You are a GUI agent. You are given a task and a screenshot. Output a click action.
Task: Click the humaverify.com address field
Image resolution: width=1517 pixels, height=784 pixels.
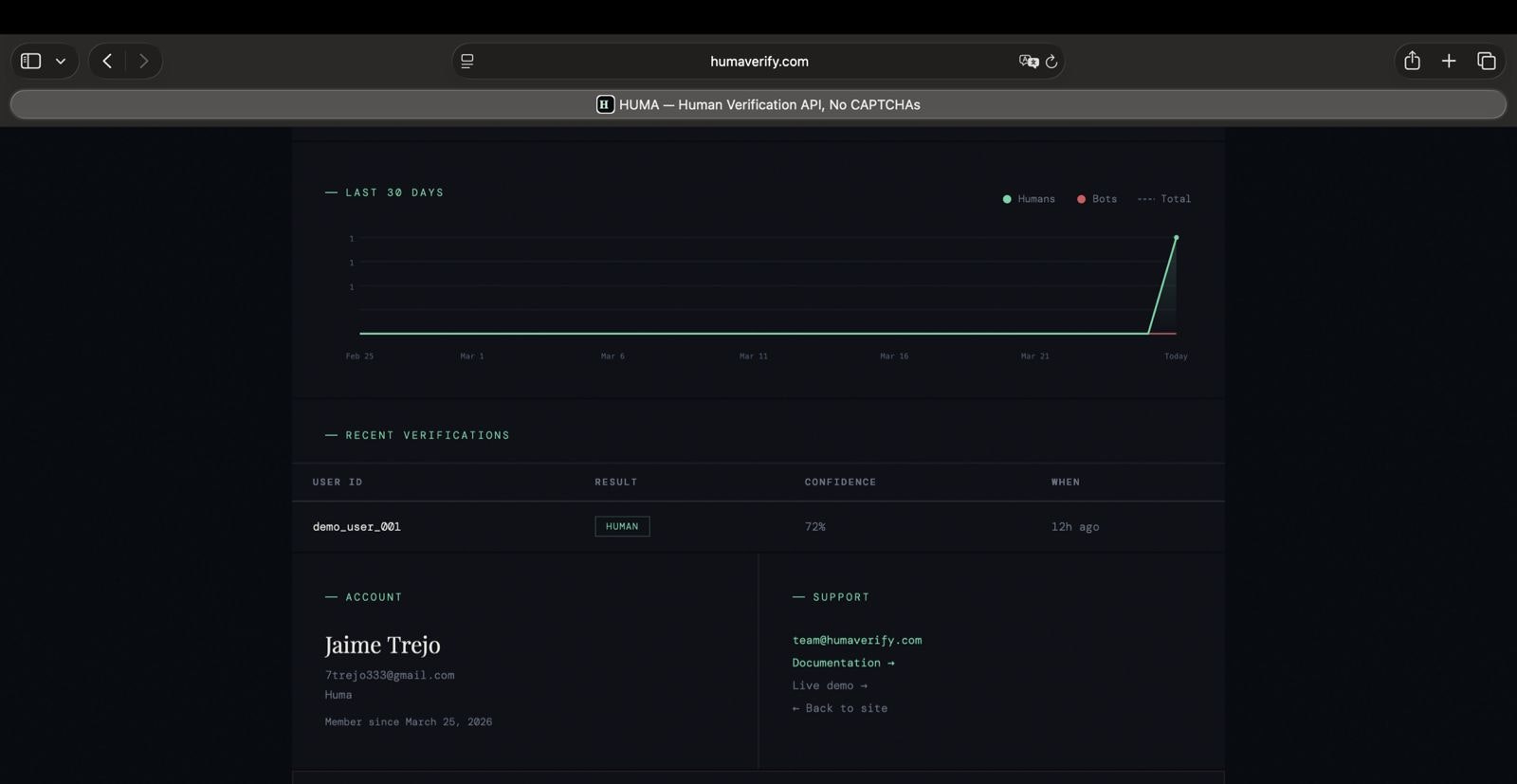coord(758,61)
